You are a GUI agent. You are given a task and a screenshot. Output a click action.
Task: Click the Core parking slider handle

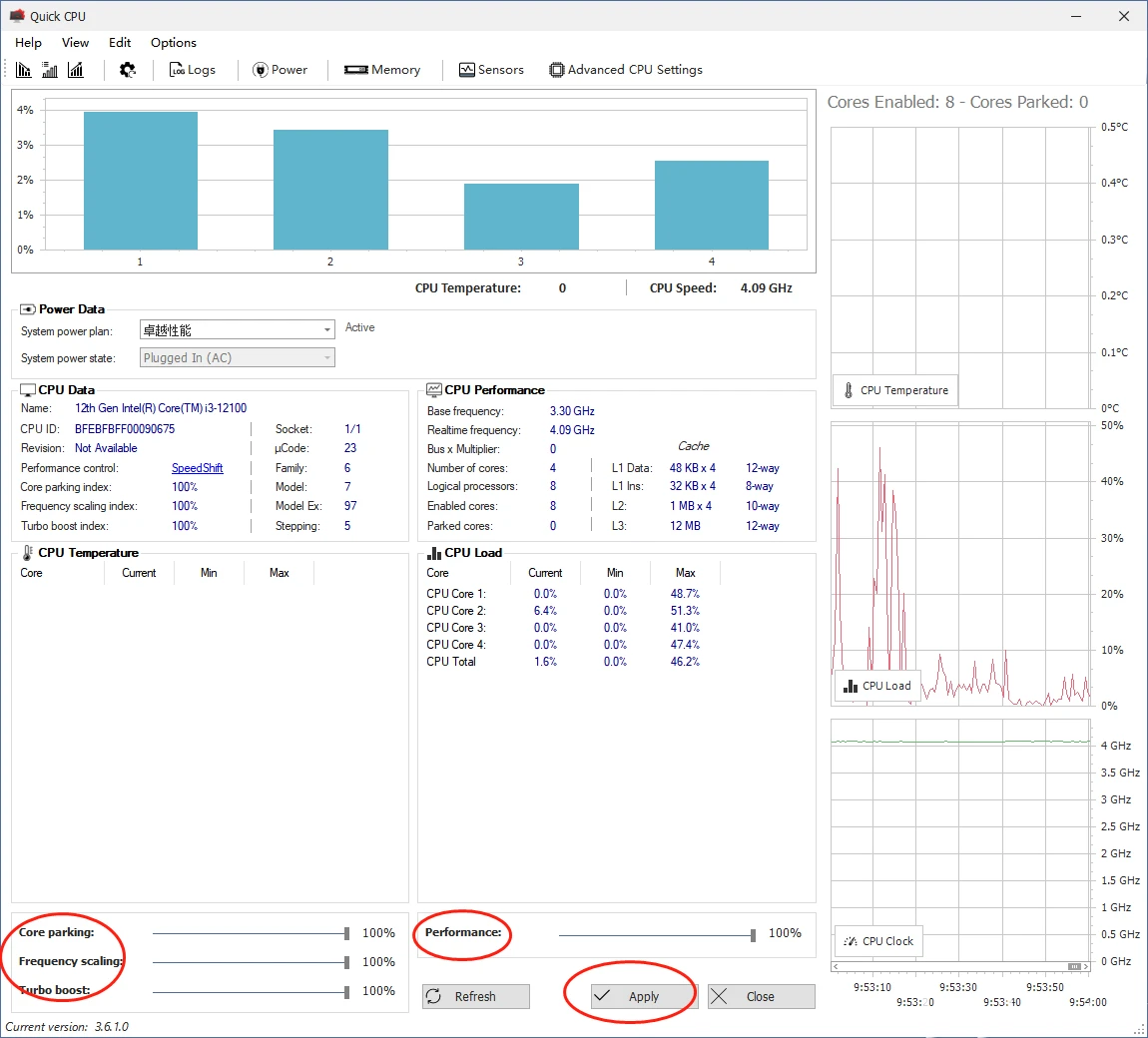[346, 932]
